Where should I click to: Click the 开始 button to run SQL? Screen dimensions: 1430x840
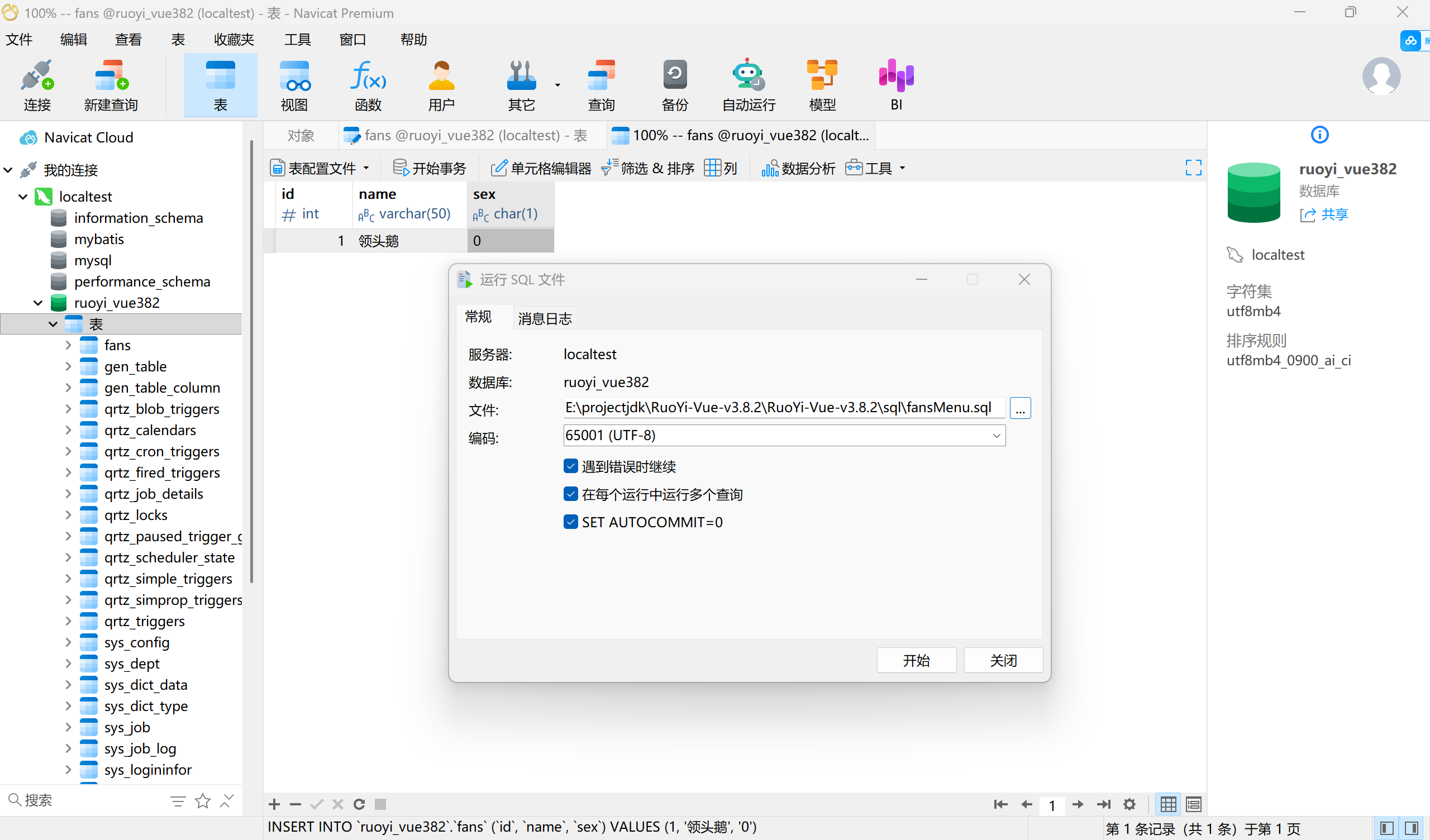pos(916,660)
